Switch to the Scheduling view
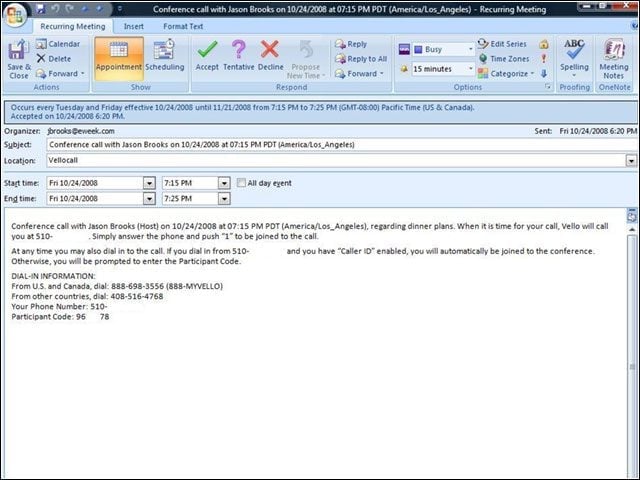The width and height of the screenshot is (640, 480). pyautogui.click(x=165, y=57)
